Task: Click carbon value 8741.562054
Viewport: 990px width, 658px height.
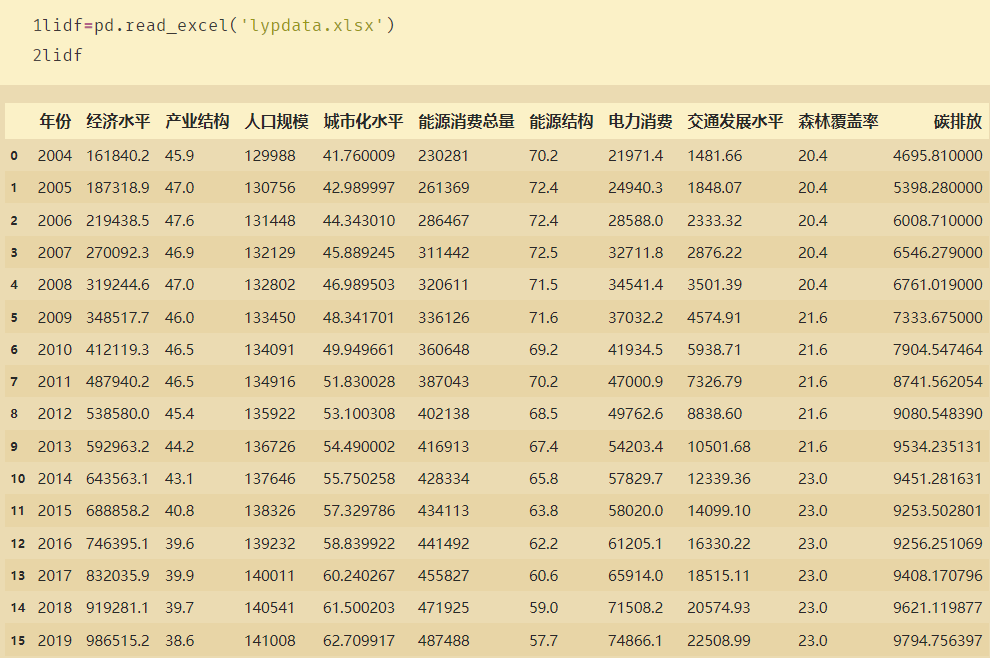Action: tap(938, 382)
